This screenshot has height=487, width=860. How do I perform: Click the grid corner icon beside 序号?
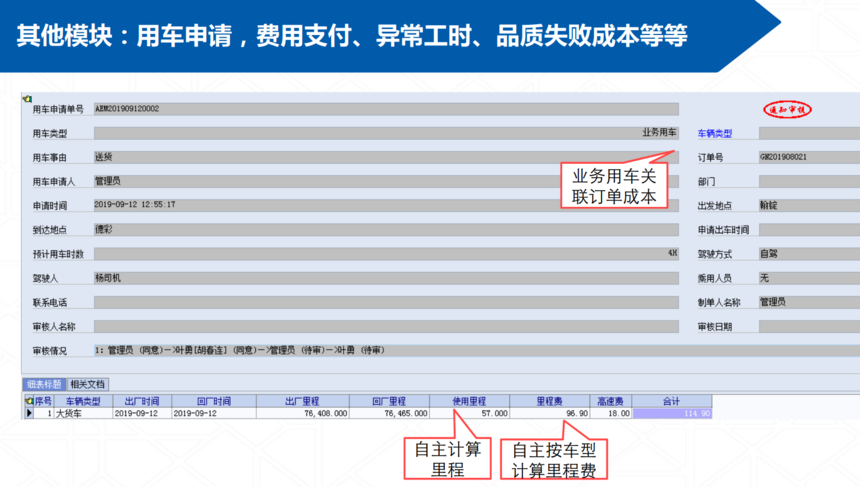coord(29,401)
